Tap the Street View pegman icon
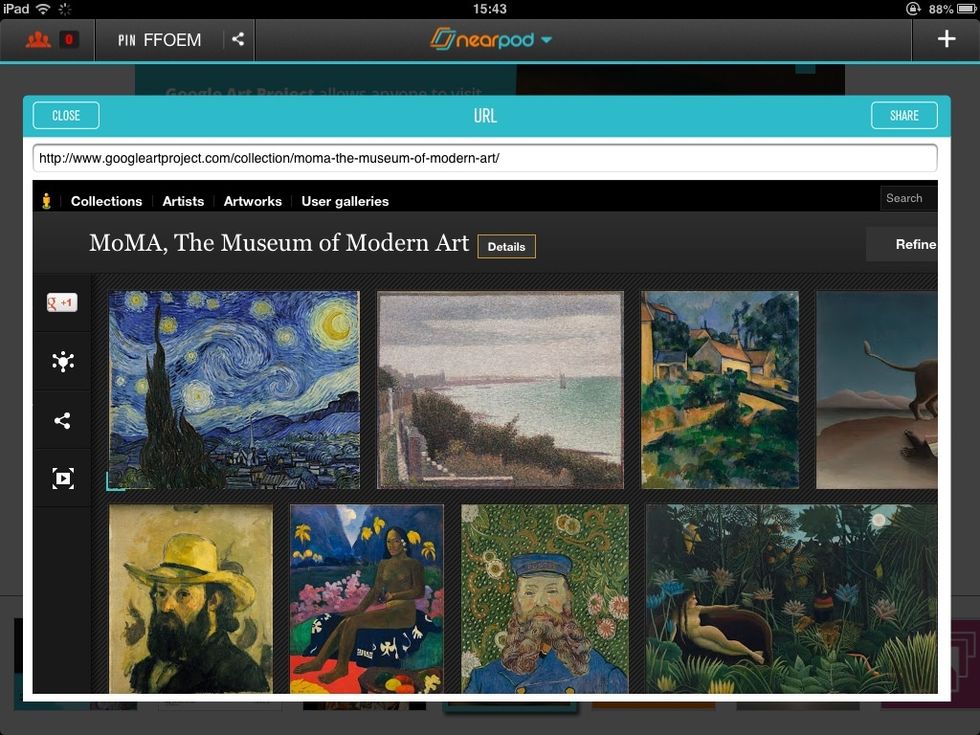Screen dimensions: 980x735 tap(46, 201)
